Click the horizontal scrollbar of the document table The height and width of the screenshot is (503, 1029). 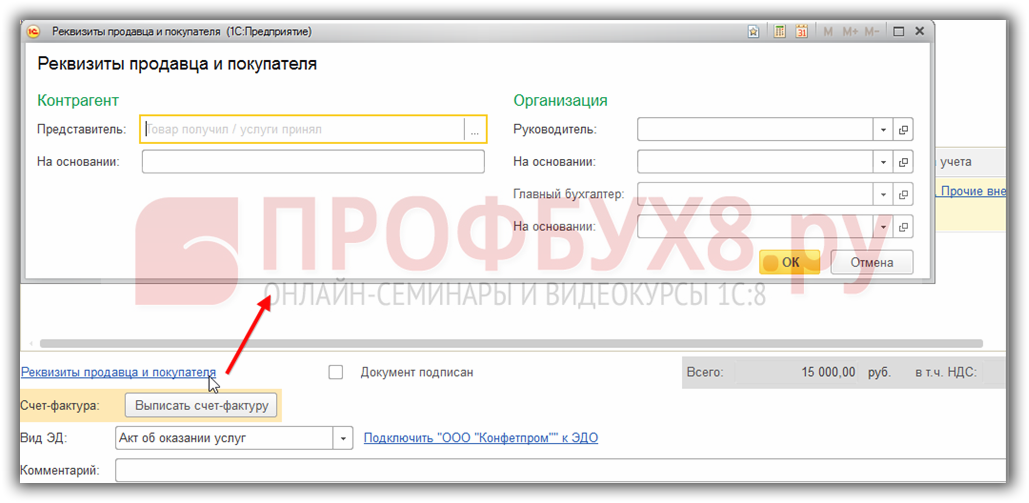click(511, 343)
